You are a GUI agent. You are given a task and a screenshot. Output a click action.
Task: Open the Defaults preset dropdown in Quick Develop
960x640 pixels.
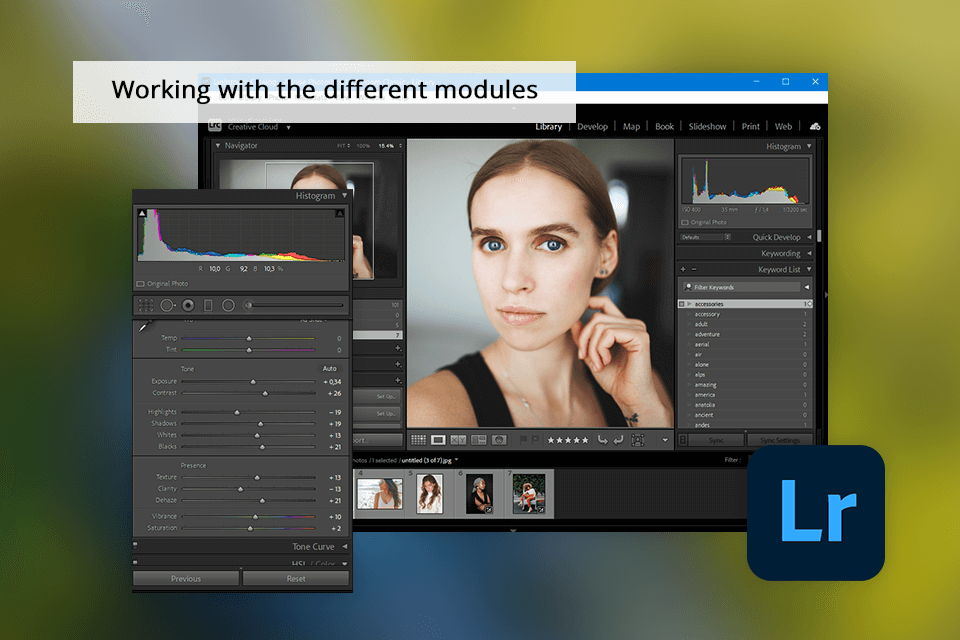(706, 237)
